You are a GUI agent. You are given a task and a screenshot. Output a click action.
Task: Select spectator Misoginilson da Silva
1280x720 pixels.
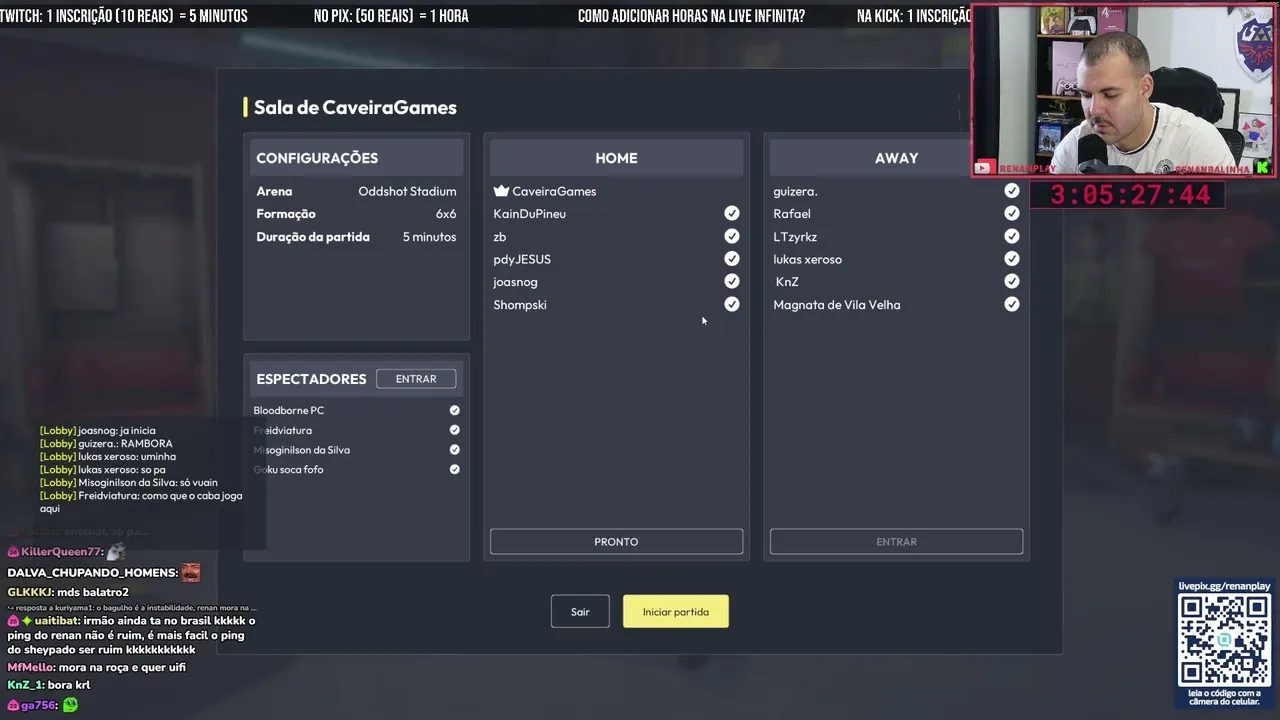coord(302,450)
